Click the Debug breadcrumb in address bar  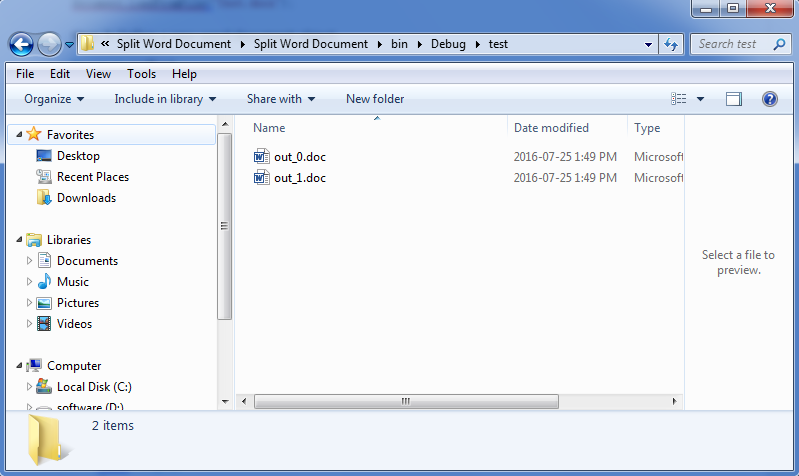tap(448, 44)
